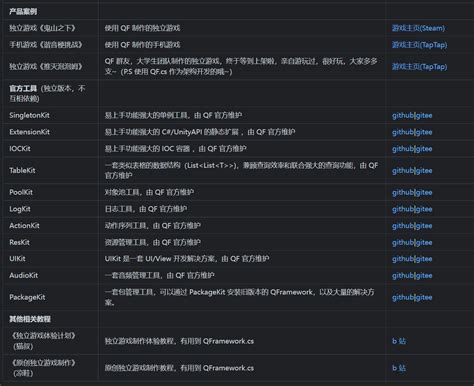Select the ExtensionKit name cell

[x=29, y=132]
